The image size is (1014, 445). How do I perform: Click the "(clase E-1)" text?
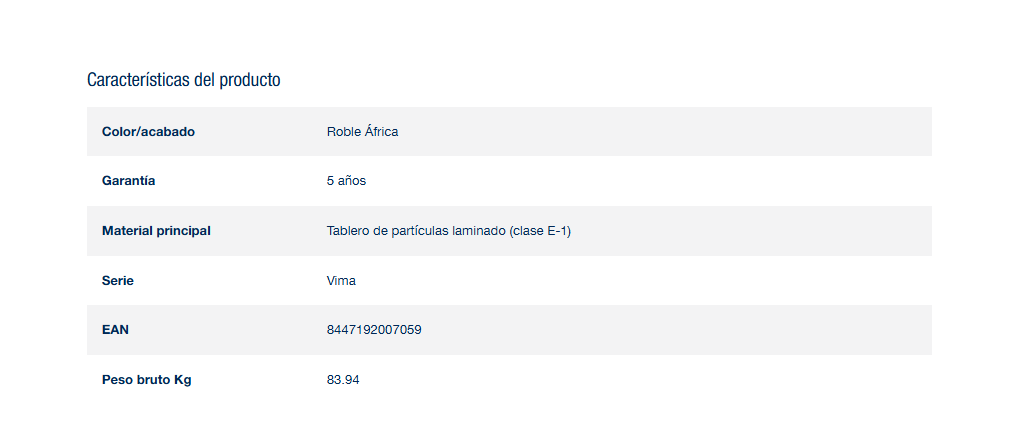(x=540, y=231)
